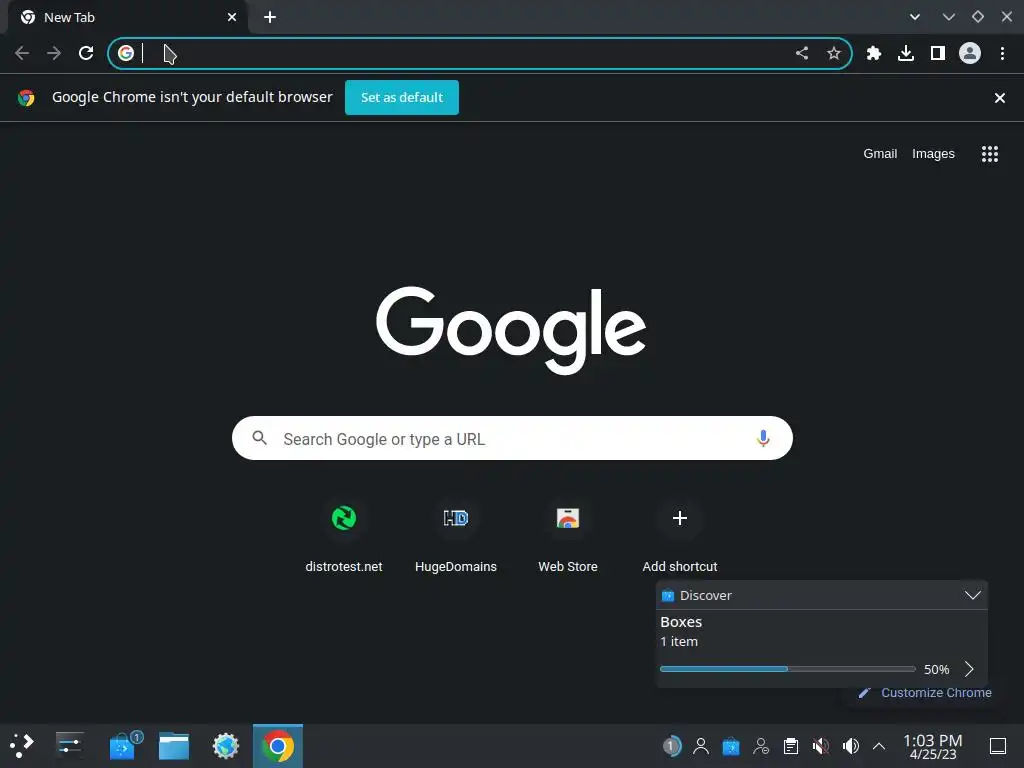Image resolution: width=1024 pixels, height=768 pixels.
Task: Launch the globe gear taskbar app
Action: coord(226,746)
